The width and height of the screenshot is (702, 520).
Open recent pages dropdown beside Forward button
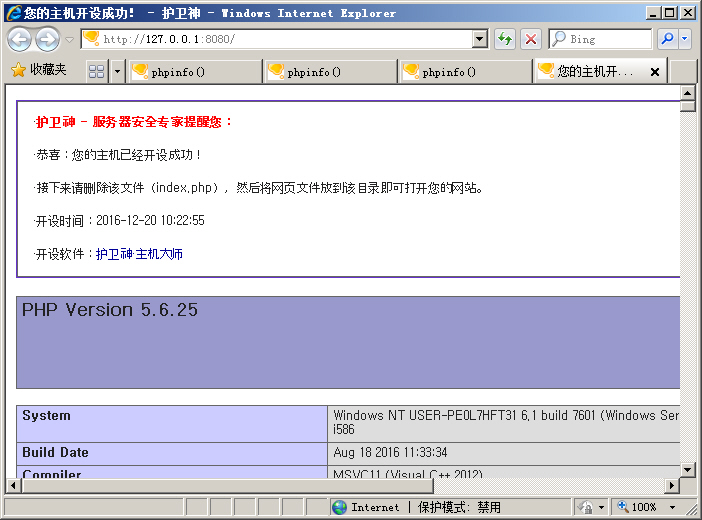[69, 39]
